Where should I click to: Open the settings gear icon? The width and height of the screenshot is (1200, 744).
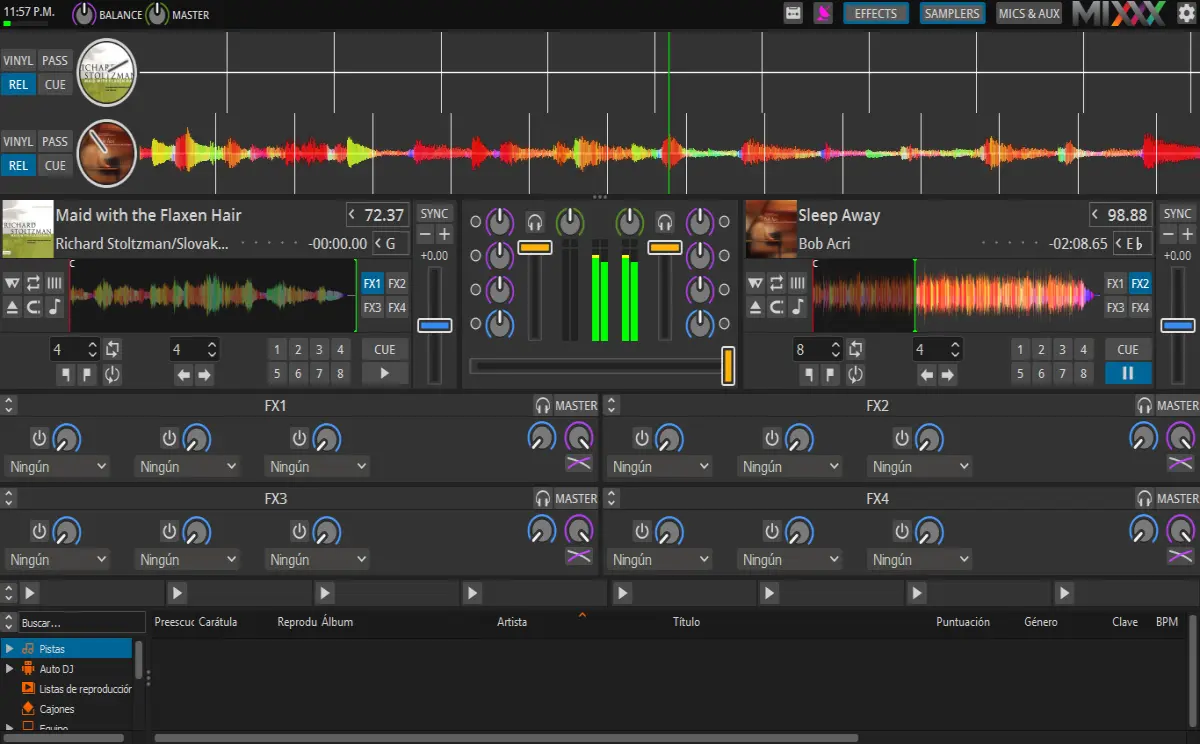1186,13
